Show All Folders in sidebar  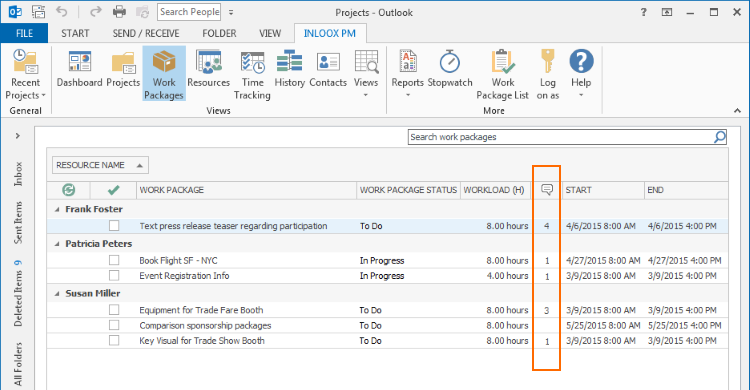point(18,364)
